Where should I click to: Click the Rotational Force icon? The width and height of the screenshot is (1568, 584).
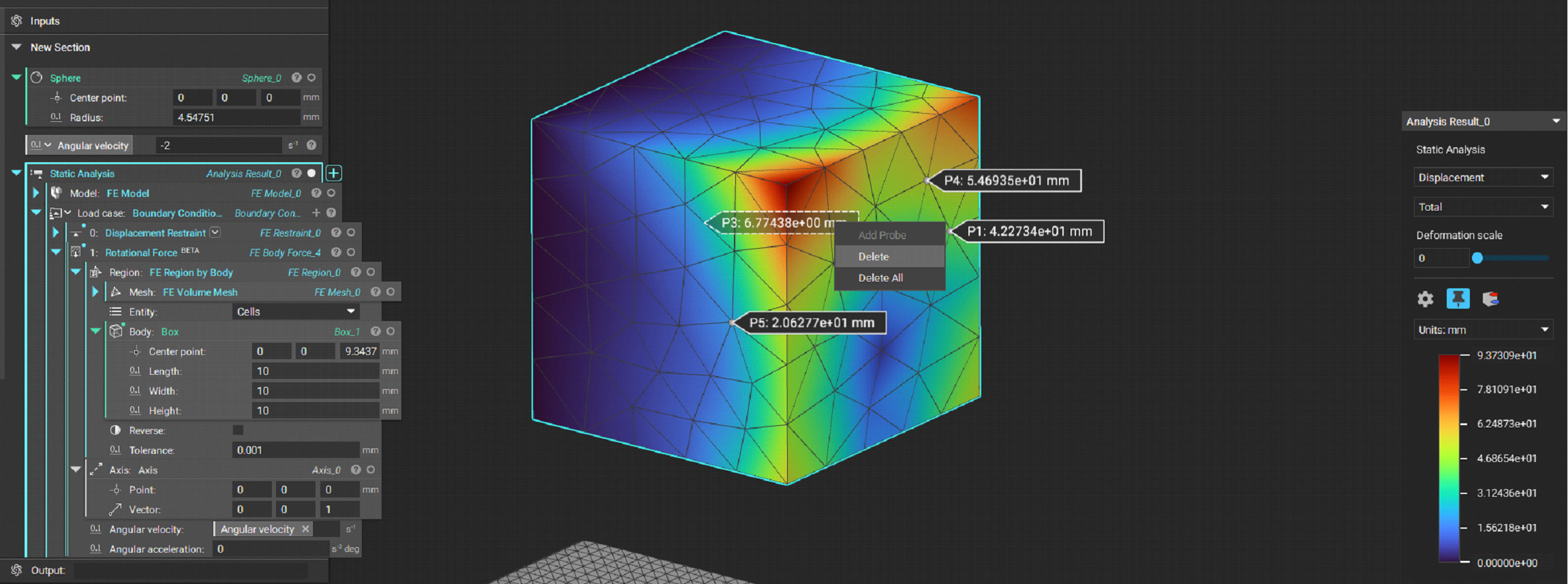click(x=76, y=252)
